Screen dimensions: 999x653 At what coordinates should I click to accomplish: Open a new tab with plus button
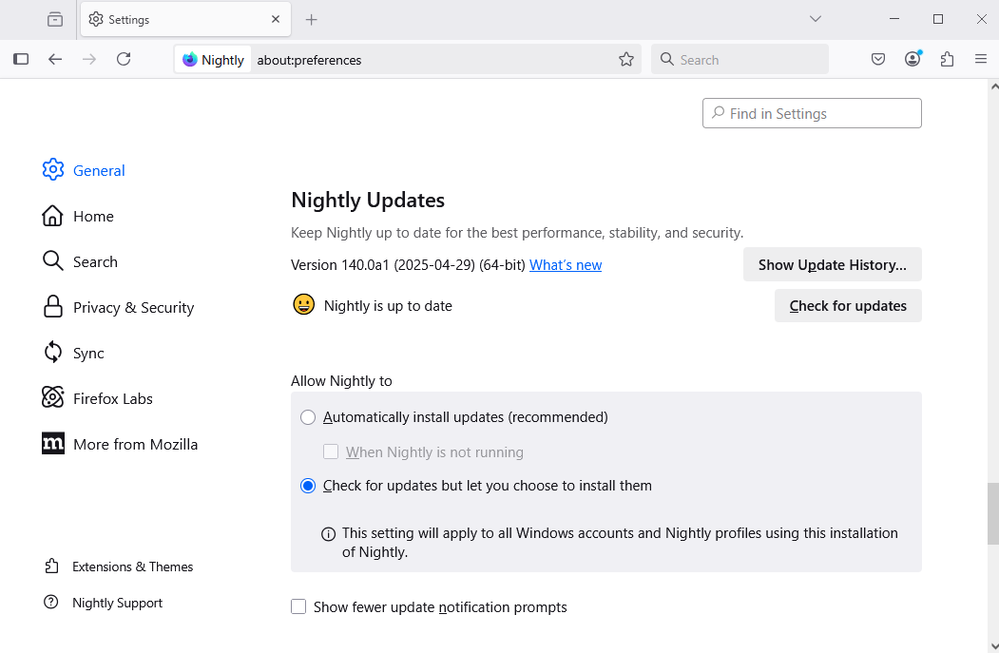[x=311, y=19]
